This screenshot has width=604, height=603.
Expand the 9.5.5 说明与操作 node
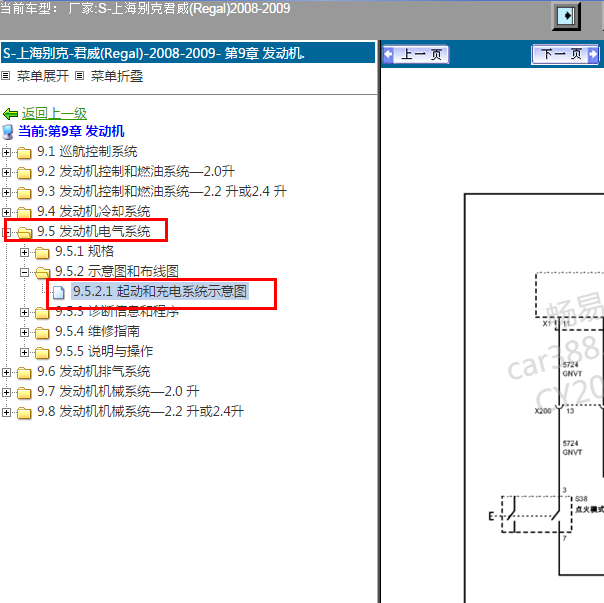[x=24, y=353]
